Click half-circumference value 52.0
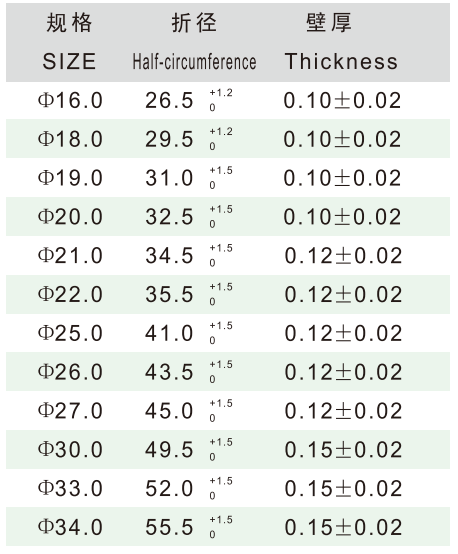This screenshot has width=458, height=554. [169, 489]
